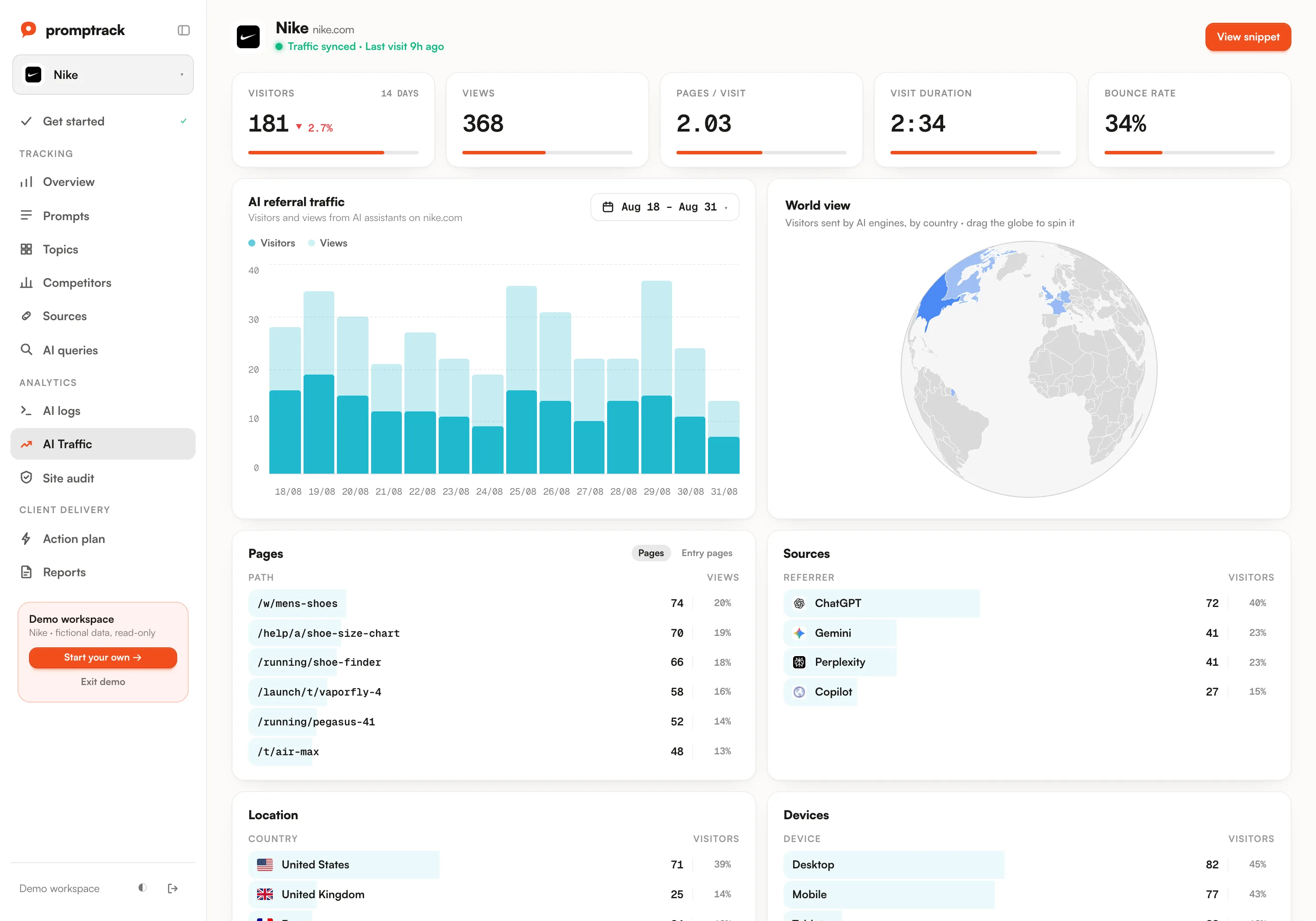Click the AI logs terminal icon
The width and height of the screenshot is (1316, 921).
pyautogui.click(x=26, y=411)
